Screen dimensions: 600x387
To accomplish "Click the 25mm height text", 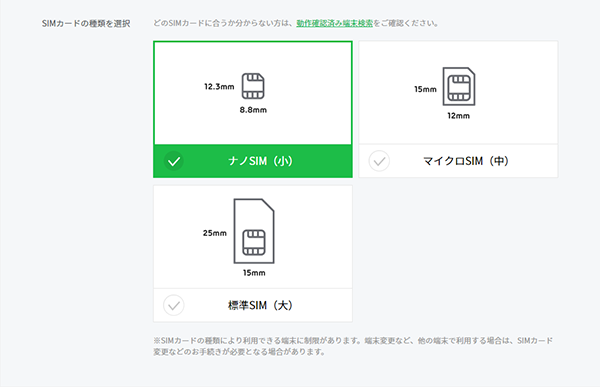I will click(215, 233).
